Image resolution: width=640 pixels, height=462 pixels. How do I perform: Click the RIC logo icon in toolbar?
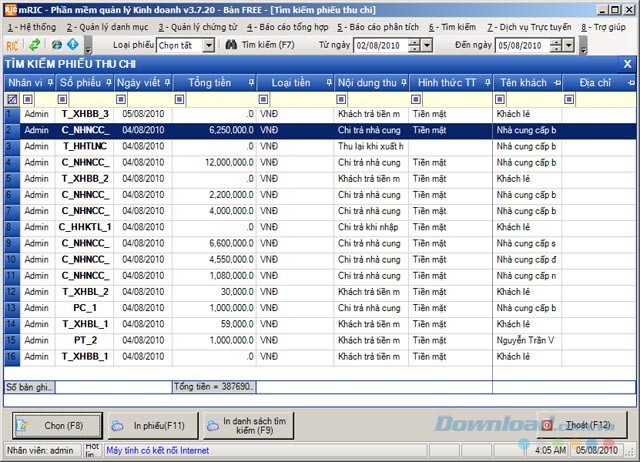[x=13, y=46]
